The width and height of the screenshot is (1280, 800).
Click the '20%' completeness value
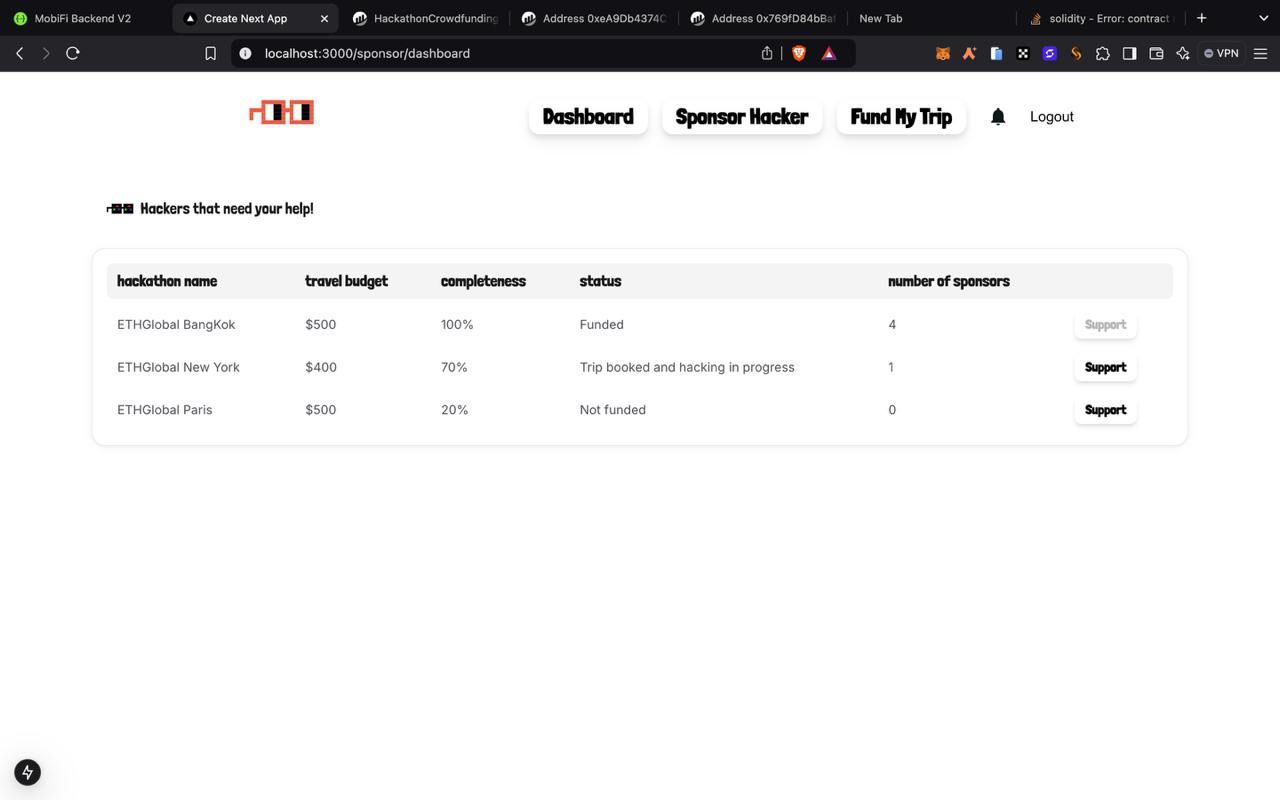[455, 410]
